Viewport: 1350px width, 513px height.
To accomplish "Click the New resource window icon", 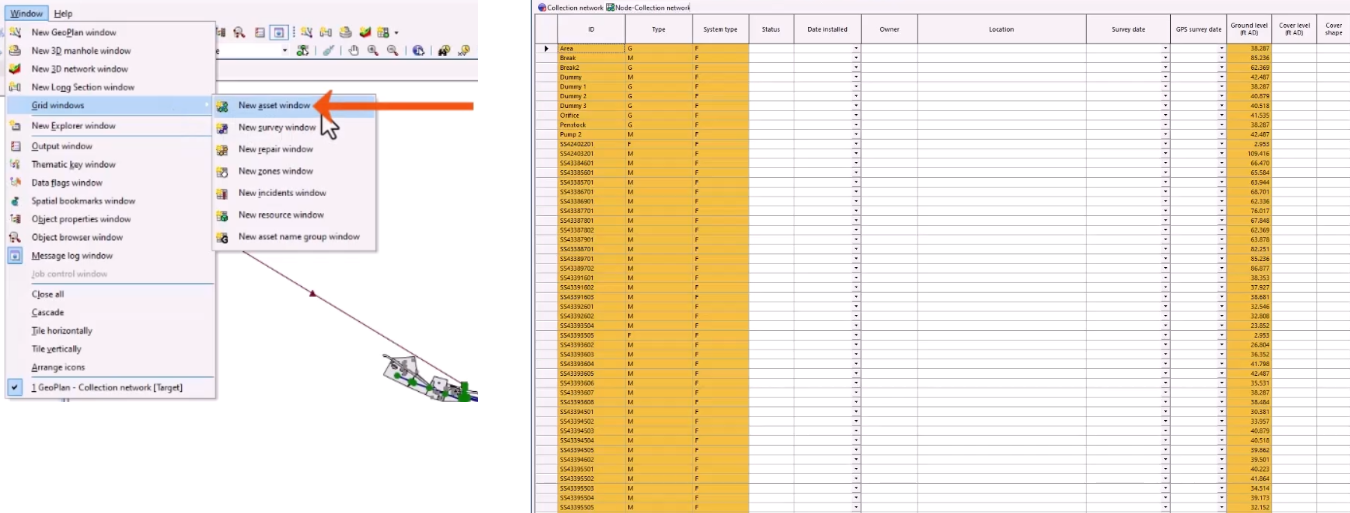I will (x=222, y=215).
